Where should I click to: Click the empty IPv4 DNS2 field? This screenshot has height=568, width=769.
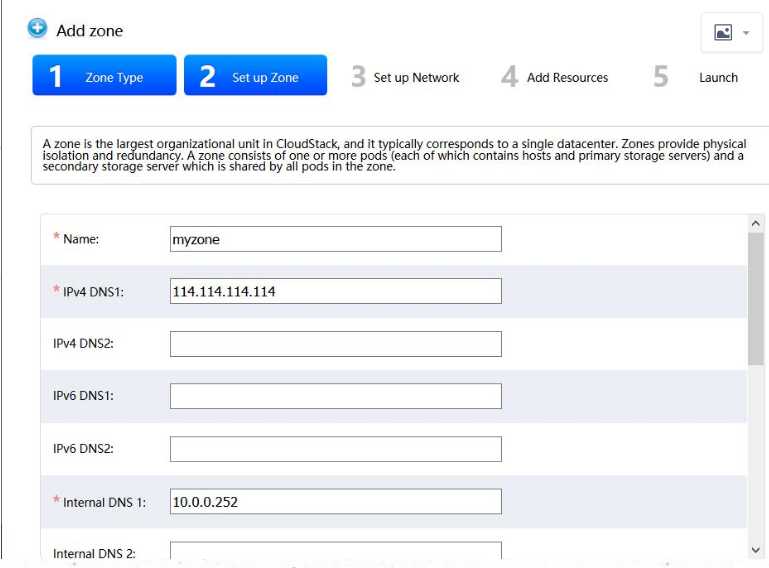[336, 344]
